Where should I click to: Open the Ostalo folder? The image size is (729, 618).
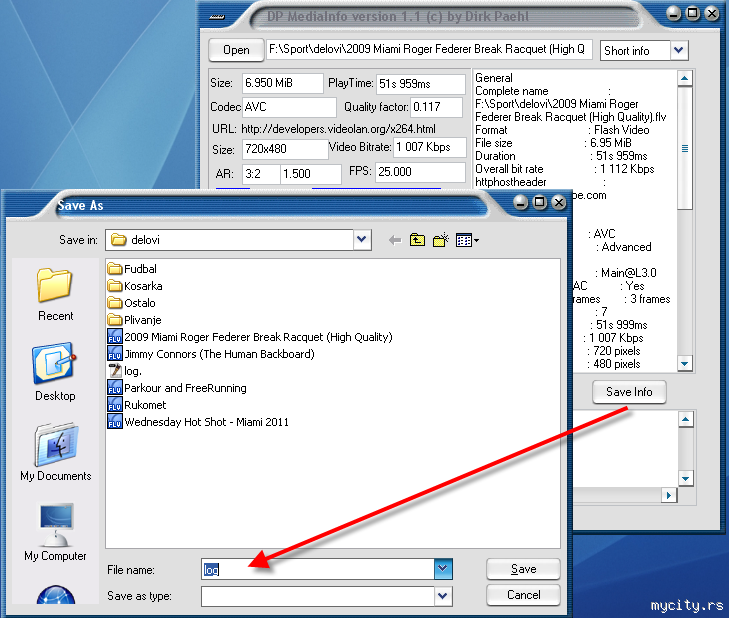[x=131, y=303]
